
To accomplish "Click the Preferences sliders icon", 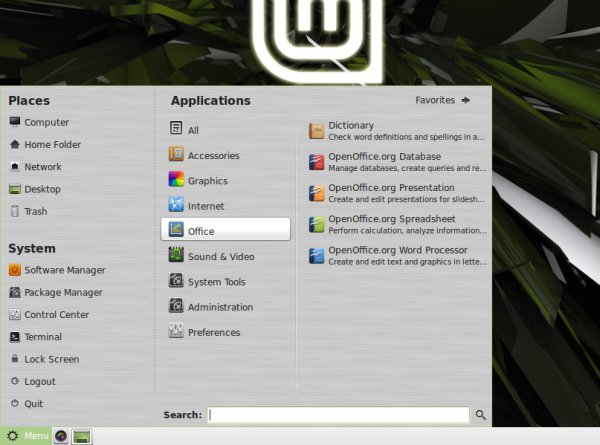I will tap(176, 330).
